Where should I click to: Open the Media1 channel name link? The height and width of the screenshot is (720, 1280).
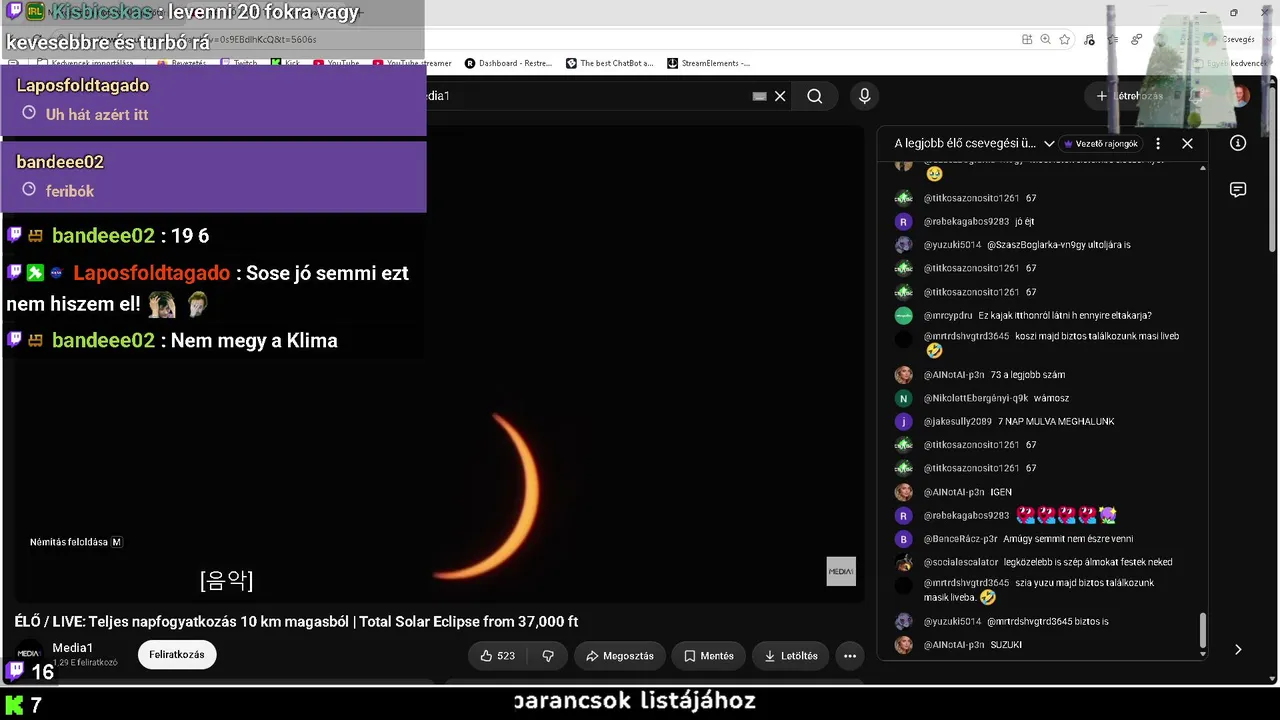point(73,648)
